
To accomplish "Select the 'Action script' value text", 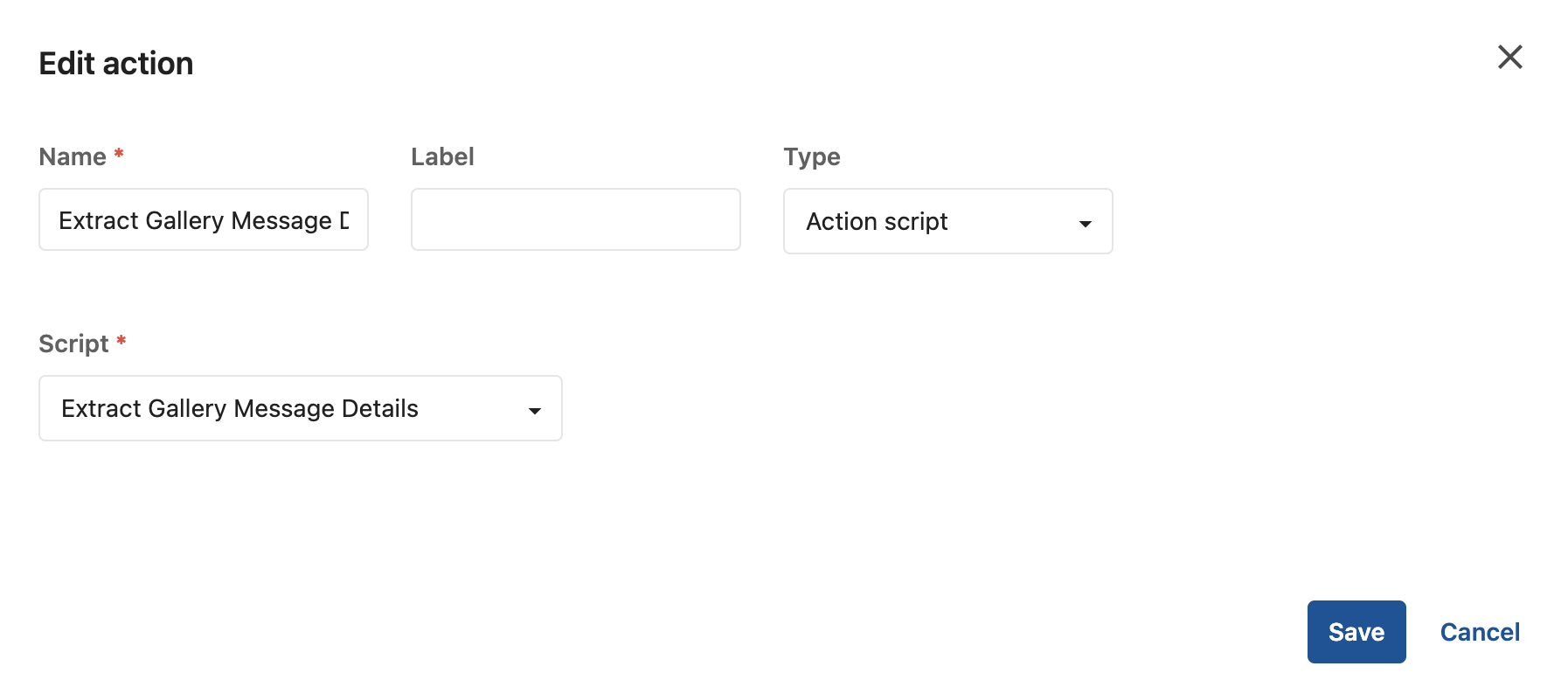I will pos(877,222).
